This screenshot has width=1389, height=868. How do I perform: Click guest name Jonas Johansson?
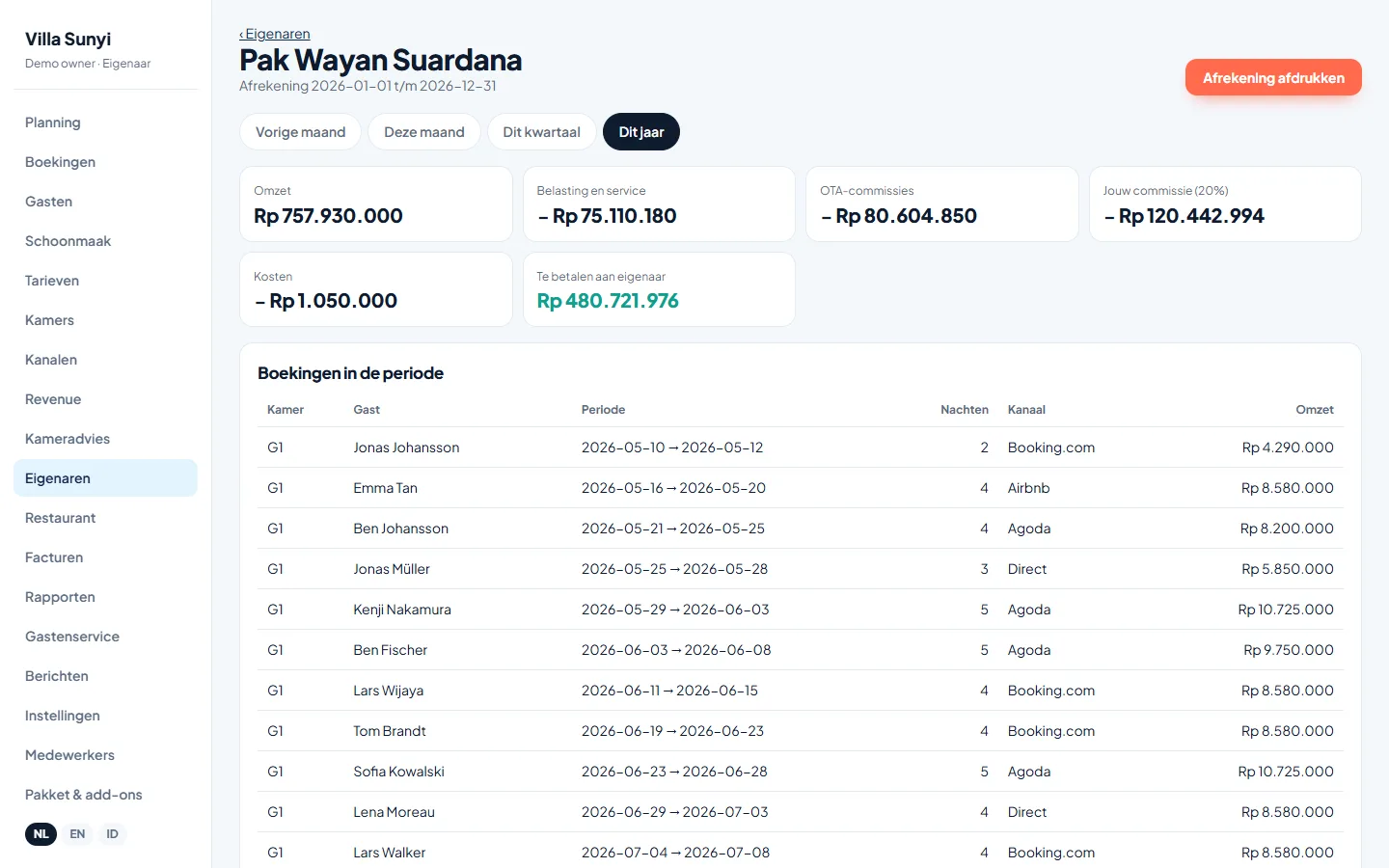coord(406,448)
